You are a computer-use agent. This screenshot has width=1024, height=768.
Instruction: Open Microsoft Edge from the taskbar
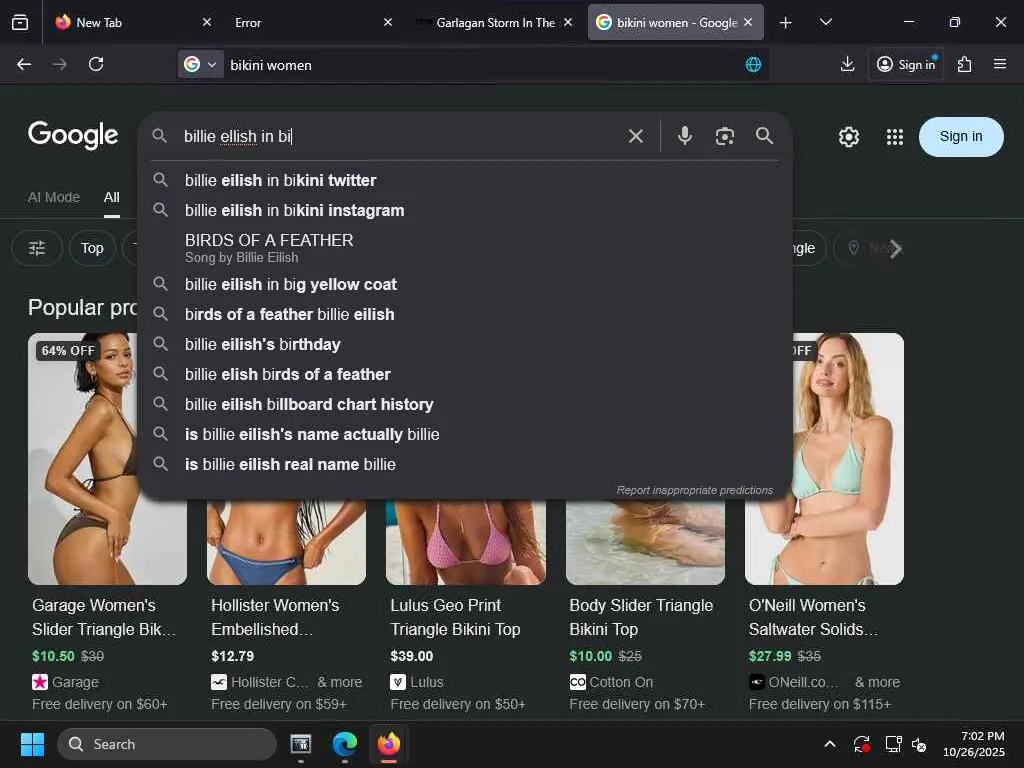click(x=345, y=744)
